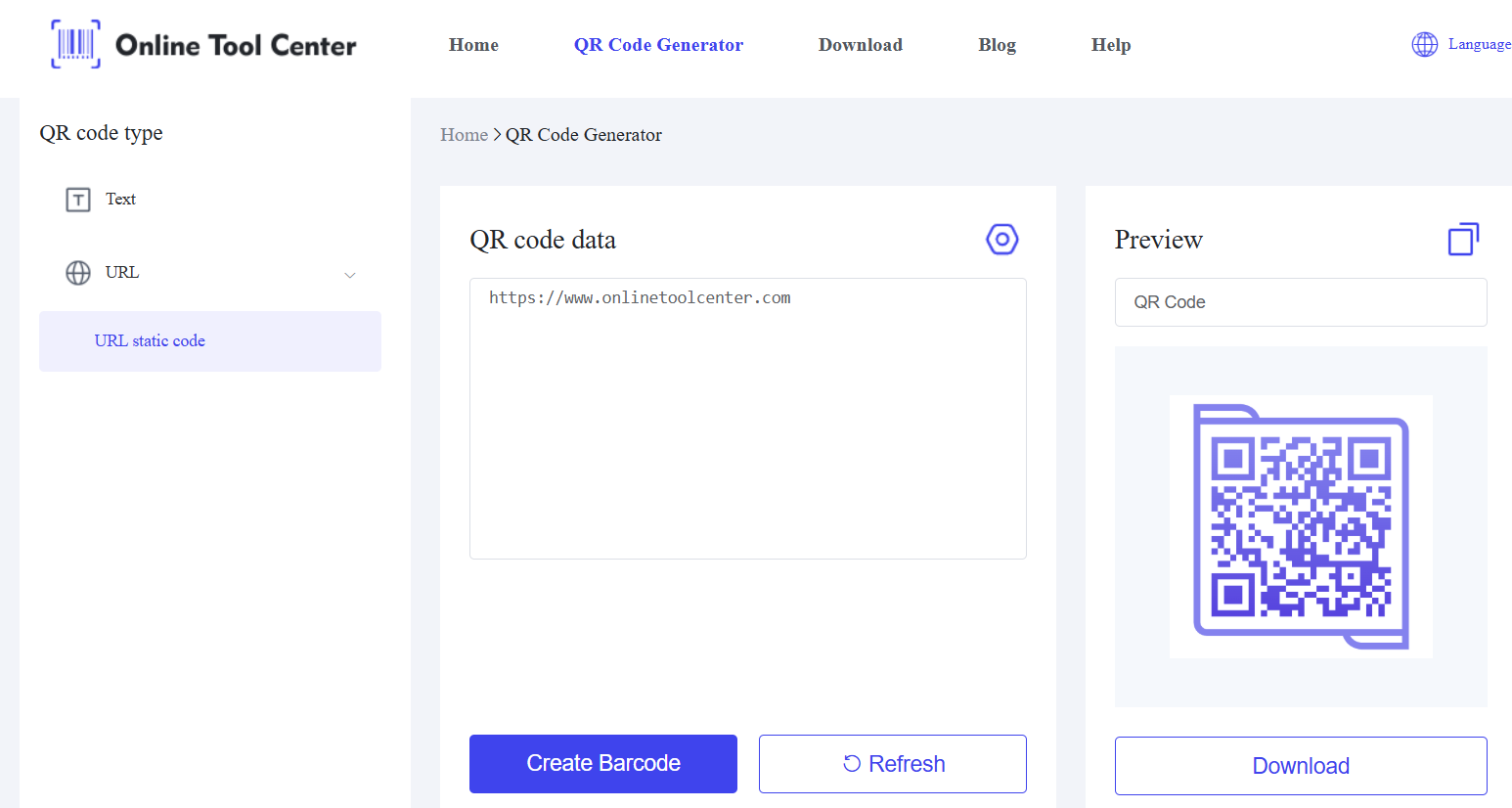This screenshot has width=1512, height=808.
Task: Open the Language globe icon
Action: point(1424,44)
